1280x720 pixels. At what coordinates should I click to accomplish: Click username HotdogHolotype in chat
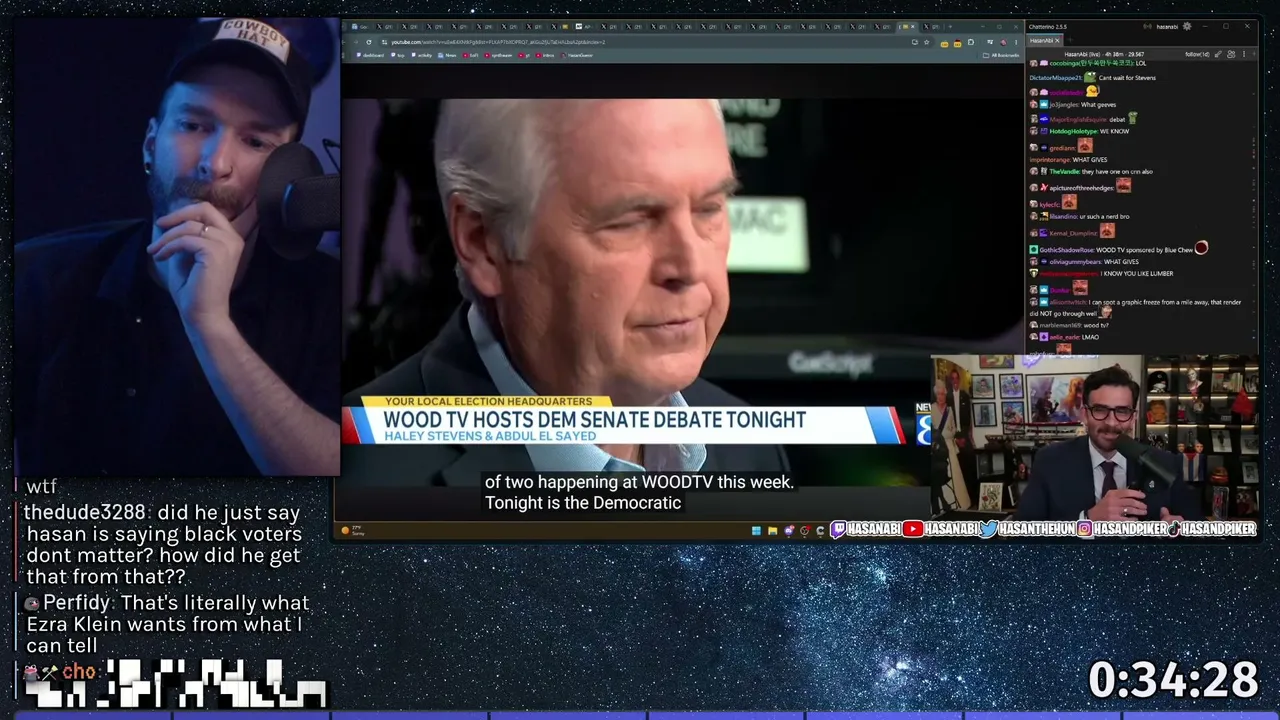1074,131
